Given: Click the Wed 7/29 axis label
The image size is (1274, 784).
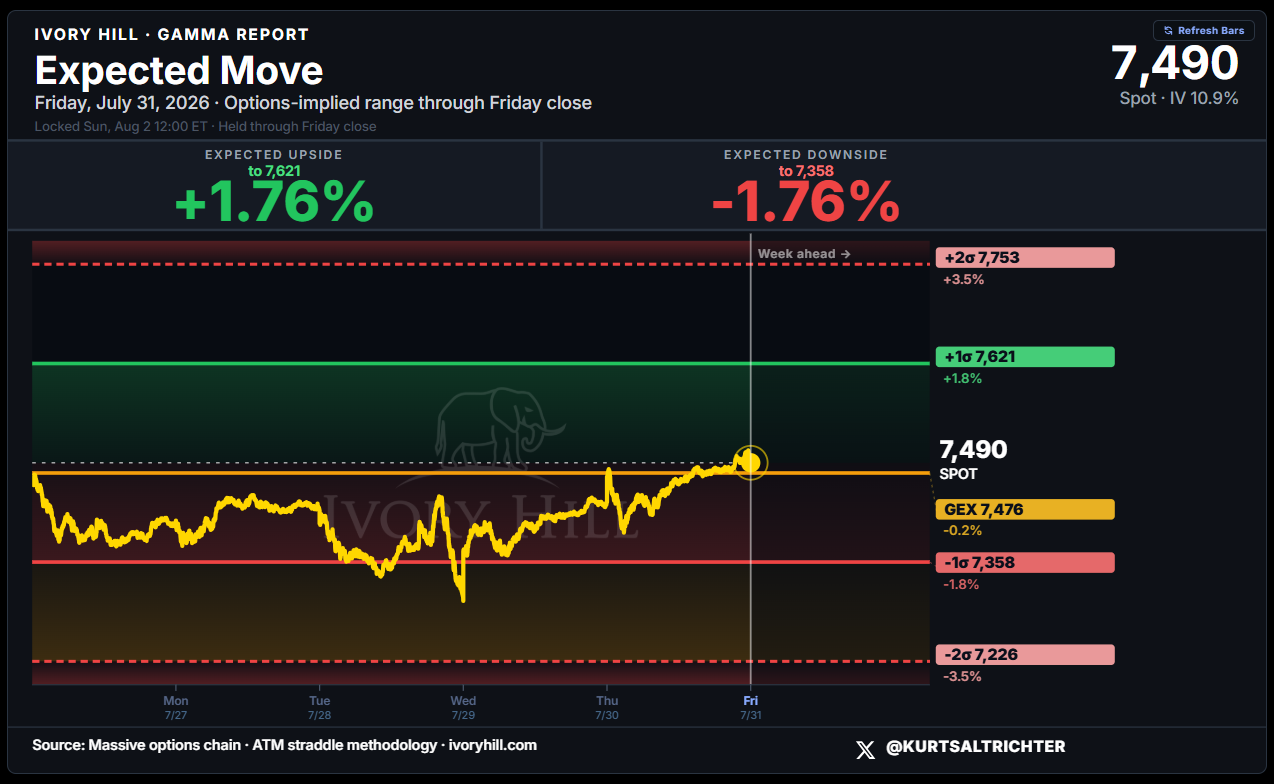Looking at the screenshot, I should 463,707.
